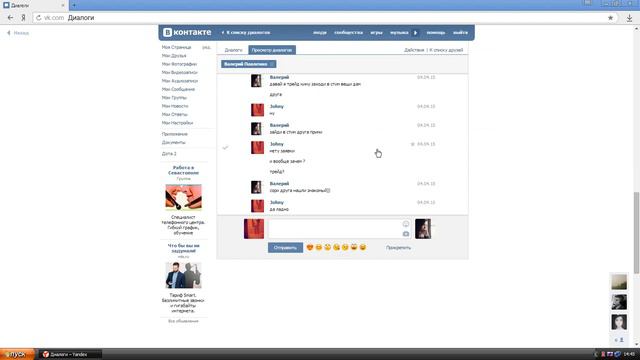Click the browser back arrow
The height and width of the screenshot is (360, 640).
point(10,18)
